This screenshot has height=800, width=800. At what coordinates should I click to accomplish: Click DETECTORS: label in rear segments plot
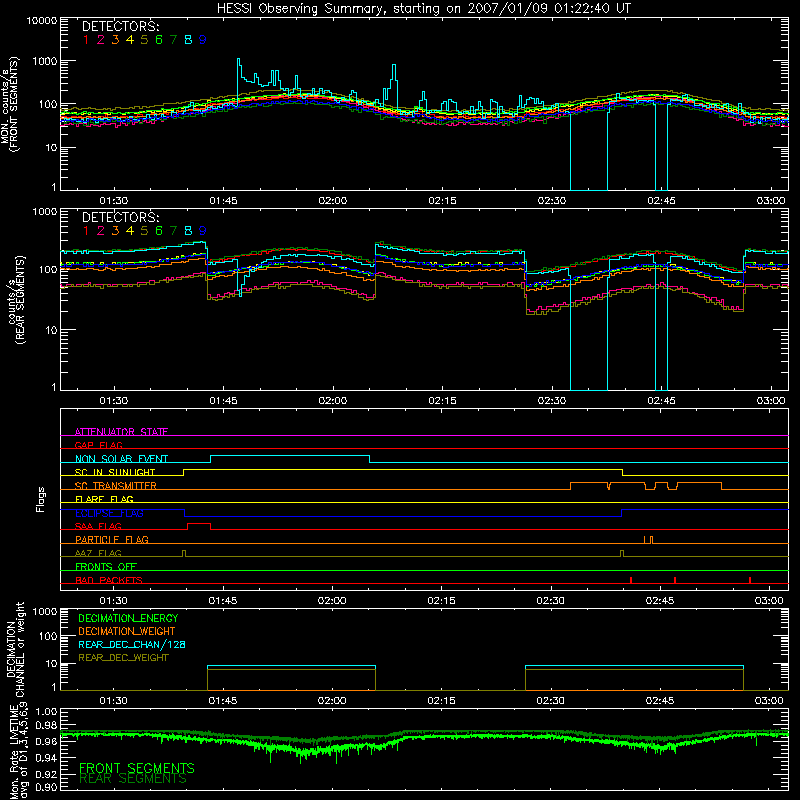(120, 217)
